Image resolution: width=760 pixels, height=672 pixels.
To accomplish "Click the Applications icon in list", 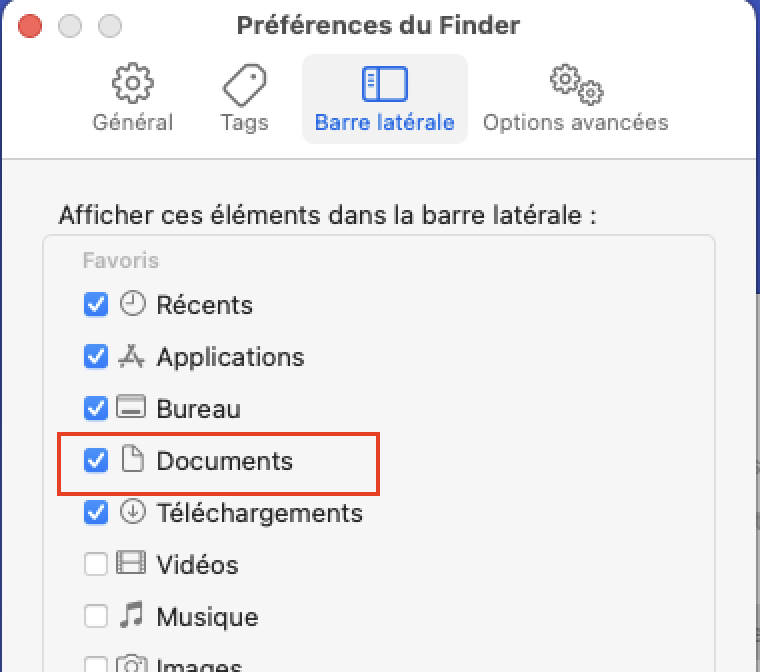I will coord(132,356).
